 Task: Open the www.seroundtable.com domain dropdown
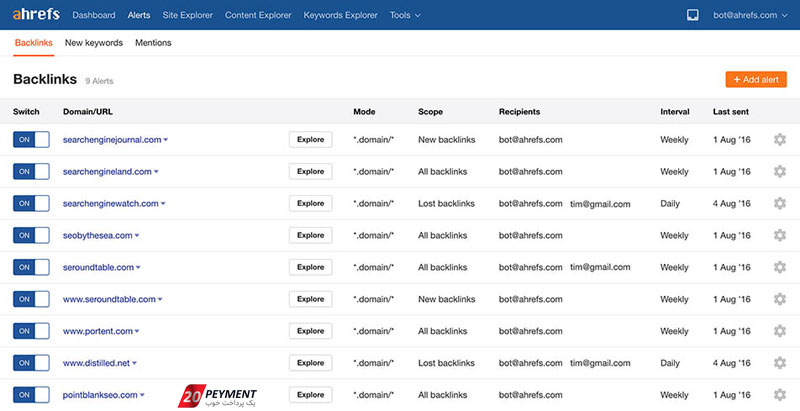click(160, 299)
